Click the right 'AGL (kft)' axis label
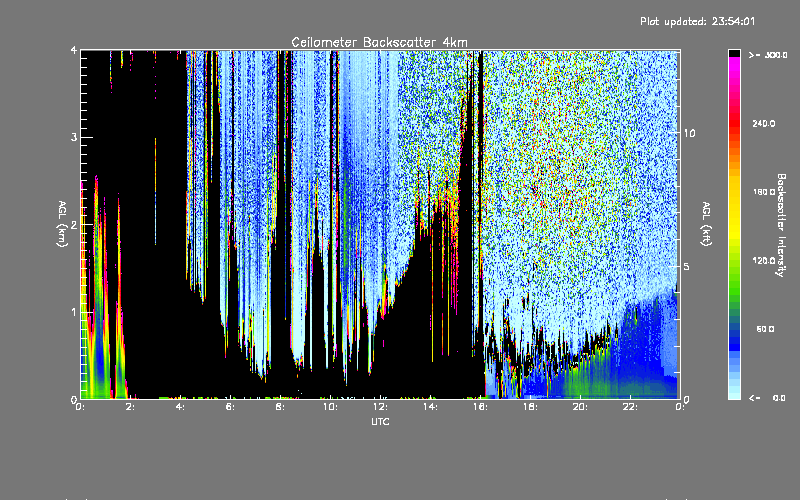This screenshot has width=800, height=500. 706,224
